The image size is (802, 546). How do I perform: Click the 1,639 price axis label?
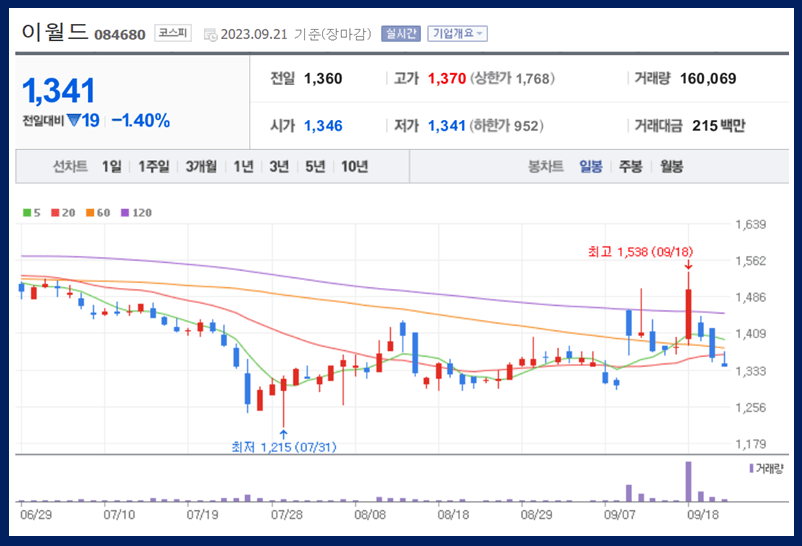751,225
